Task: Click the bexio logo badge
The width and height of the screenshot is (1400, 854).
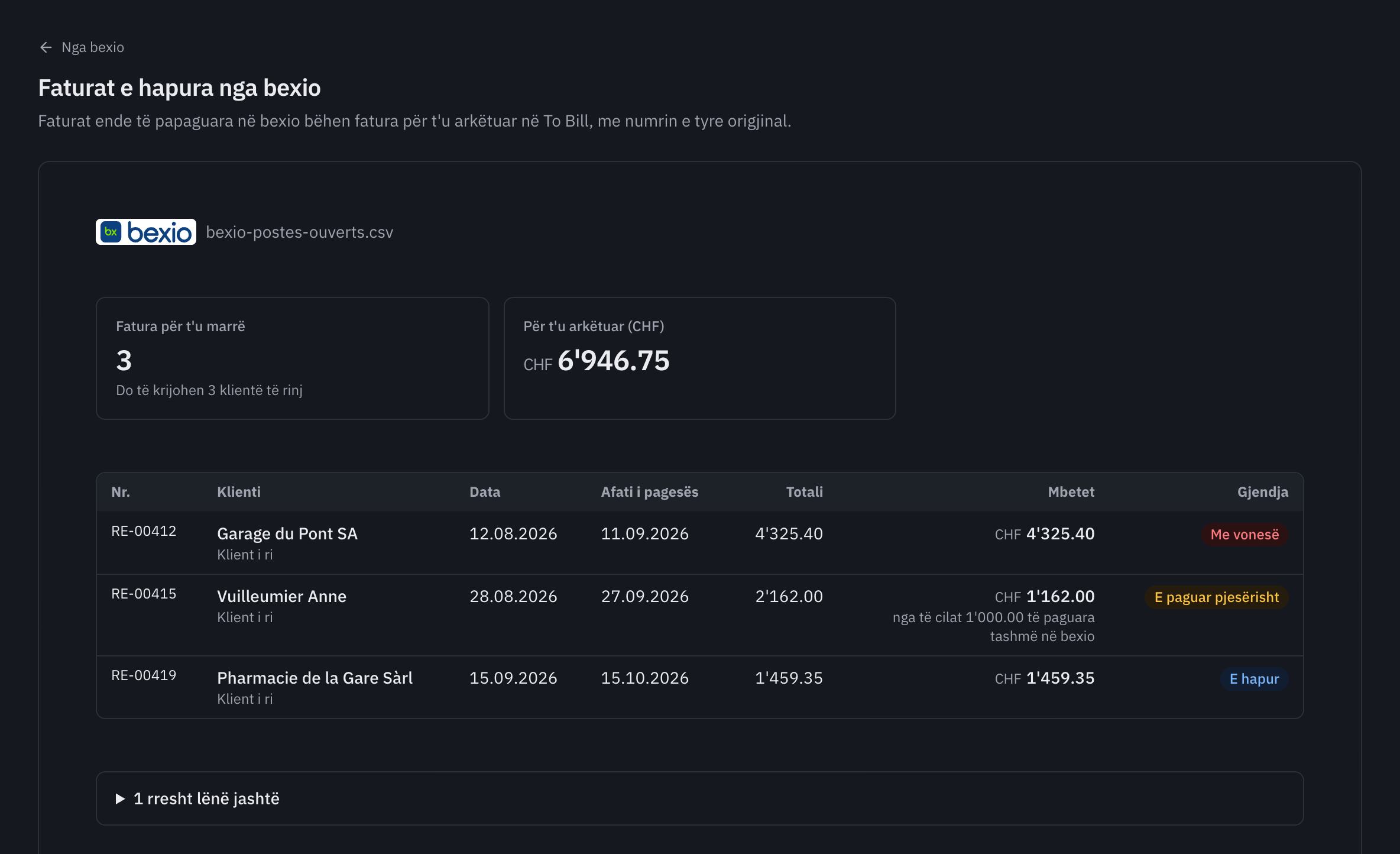Action: tap(146, 232)
